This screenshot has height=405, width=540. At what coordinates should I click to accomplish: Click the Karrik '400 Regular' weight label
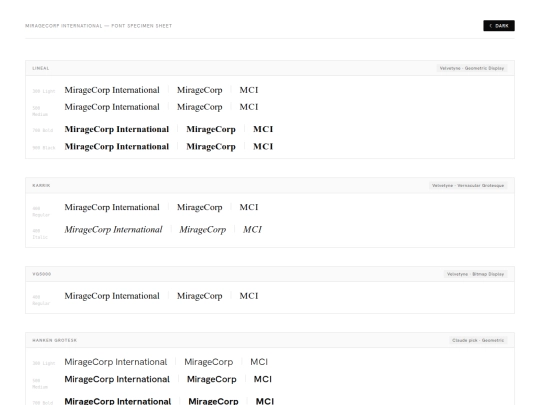41,211
